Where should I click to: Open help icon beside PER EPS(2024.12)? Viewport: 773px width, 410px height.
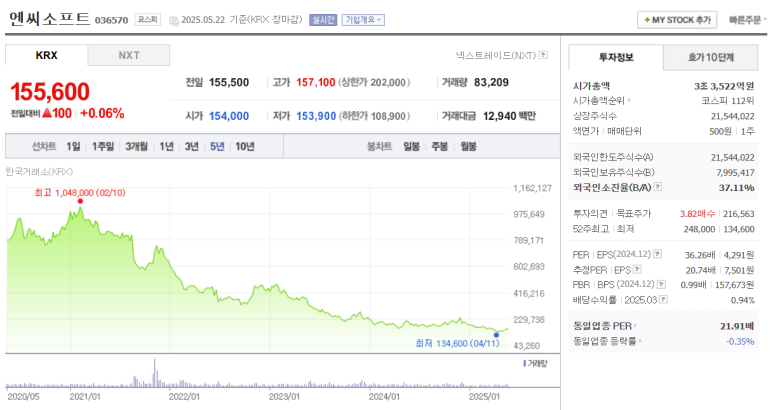pyautogui.click(x=658, y=254)
